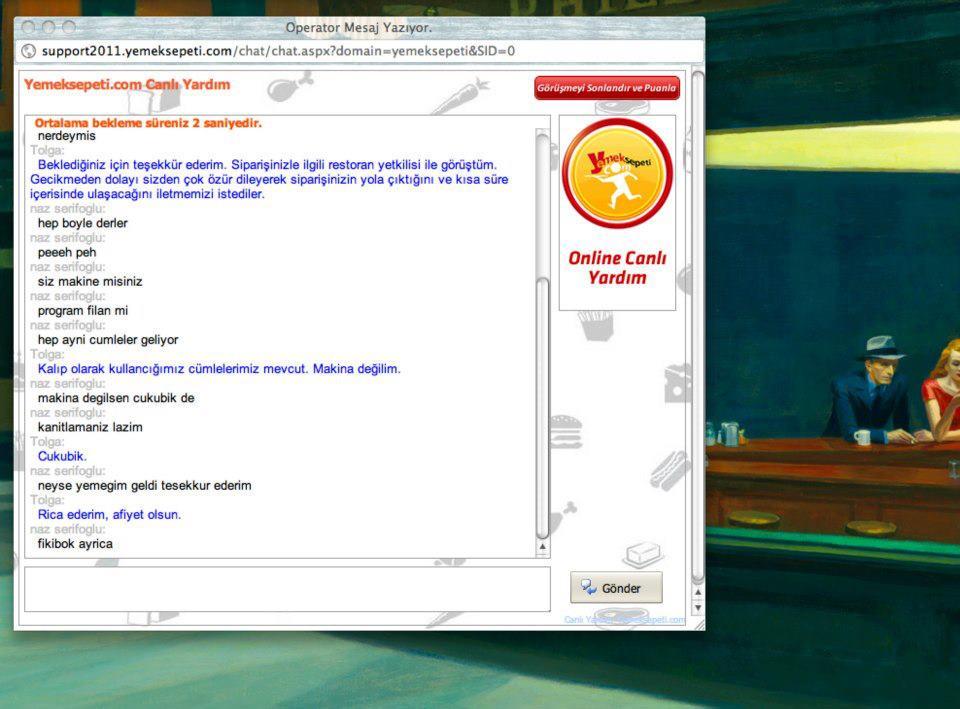The height and width of the screenshot is (709, 960).
Task: Click the Yemeksepeti.com Canlı Yardım heading
Action: tap(127, 84)
